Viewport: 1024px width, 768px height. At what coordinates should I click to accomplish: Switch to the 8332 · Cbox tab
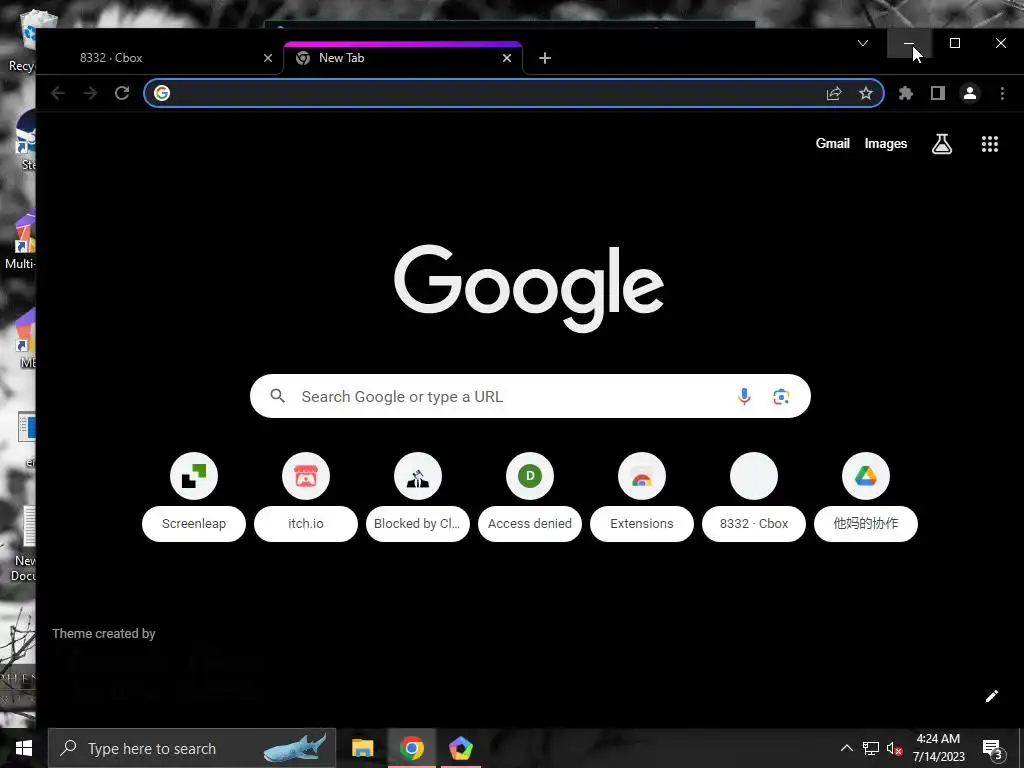coord(162,58)
